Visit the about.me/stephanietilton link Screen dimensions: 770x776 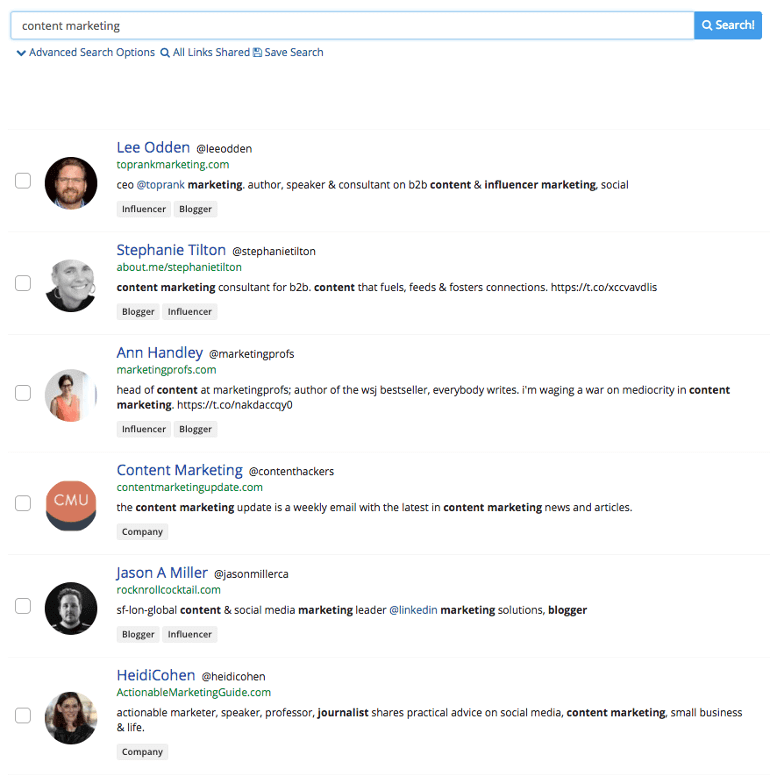tap(179, 267)
